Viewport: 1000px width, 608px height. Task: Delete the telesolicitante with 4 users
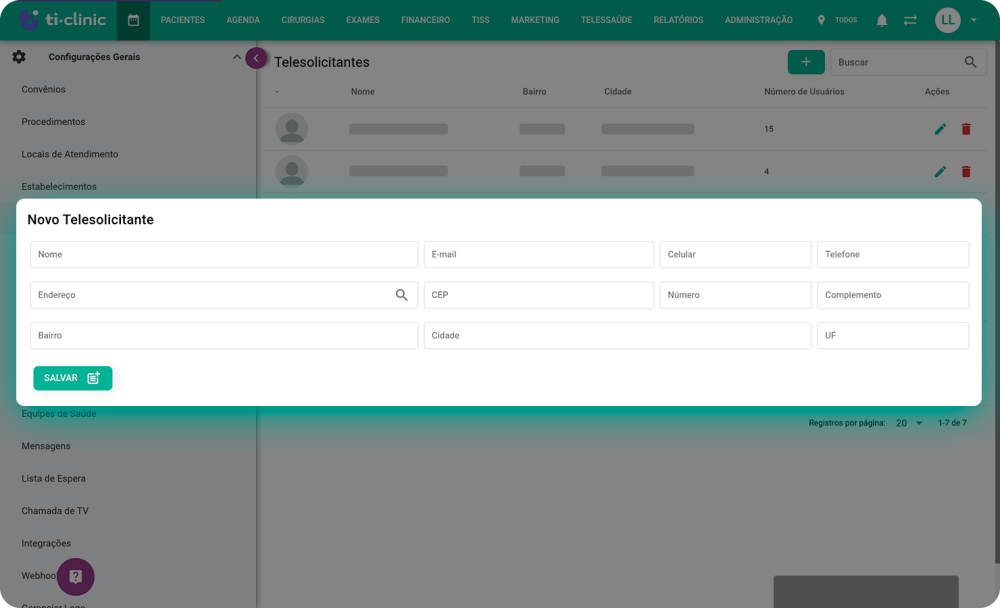966,172
